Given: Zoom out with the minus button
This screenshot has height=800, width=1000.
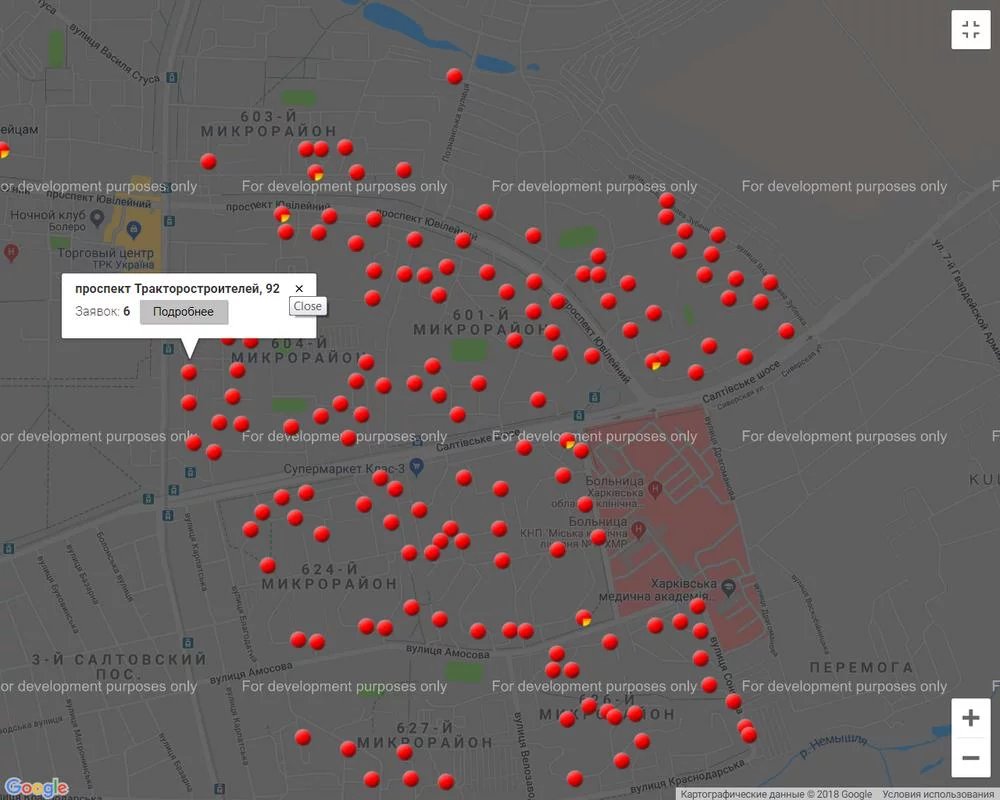Looking at the screenshot, I should tap(970, 758).
